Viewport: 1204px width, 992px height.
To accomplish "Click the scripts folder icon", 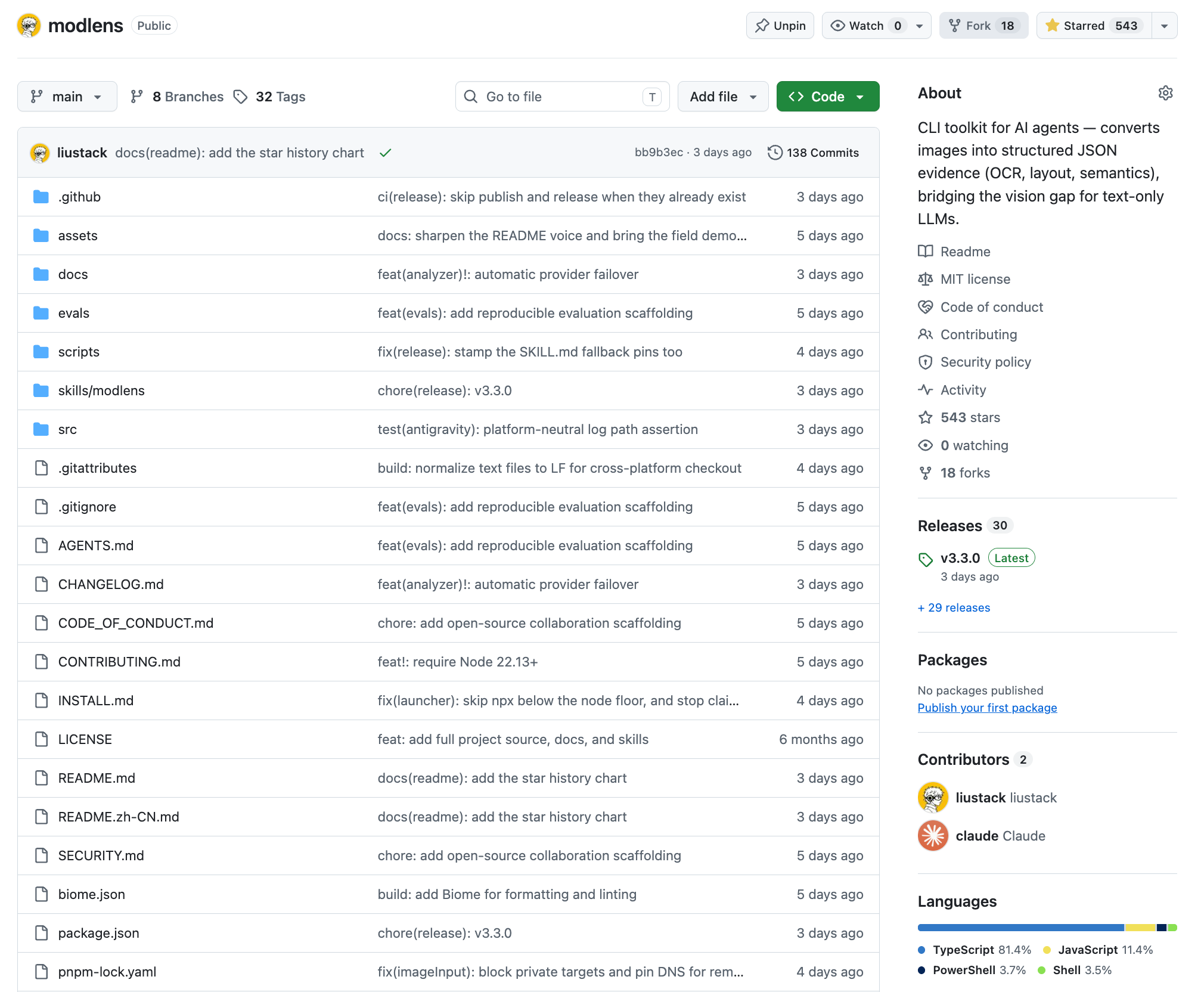I will pos(41,352).
